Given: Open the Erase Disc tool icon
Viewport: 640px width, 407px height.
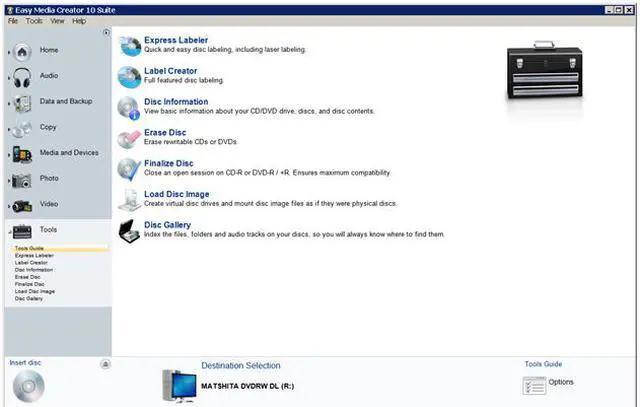Looking at the screenshot, I should click(129, 138).
